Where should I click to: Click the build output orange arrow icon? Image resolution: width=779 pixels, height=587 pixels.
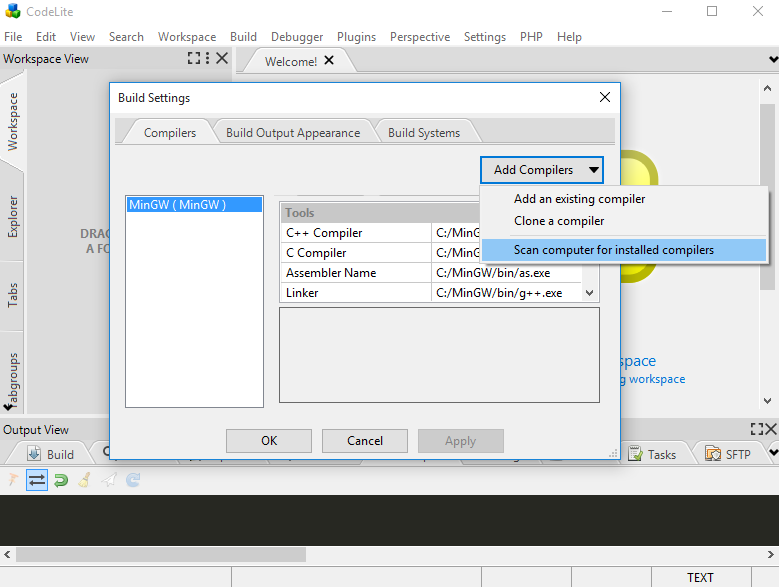[13, 480]
